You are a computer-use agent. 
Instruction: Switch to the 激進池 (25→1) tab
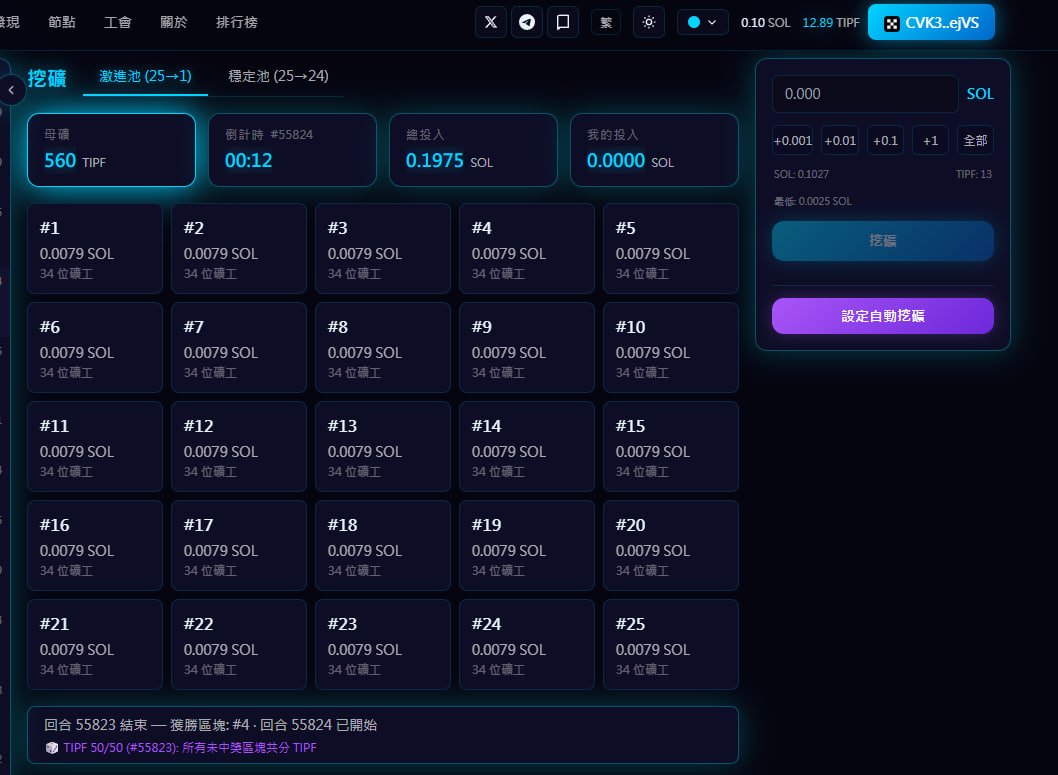[145, 76]
